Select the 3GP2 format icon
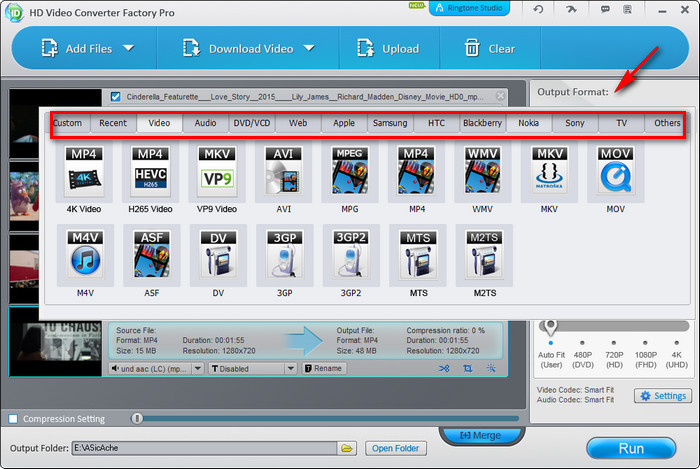The width and height of the screenshot is (700, 469). coord(351,256)
